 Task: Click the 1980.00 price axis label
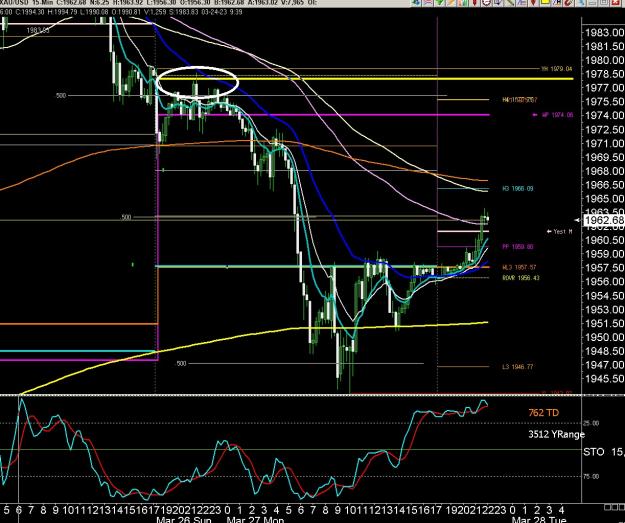(x=604, y=60)
